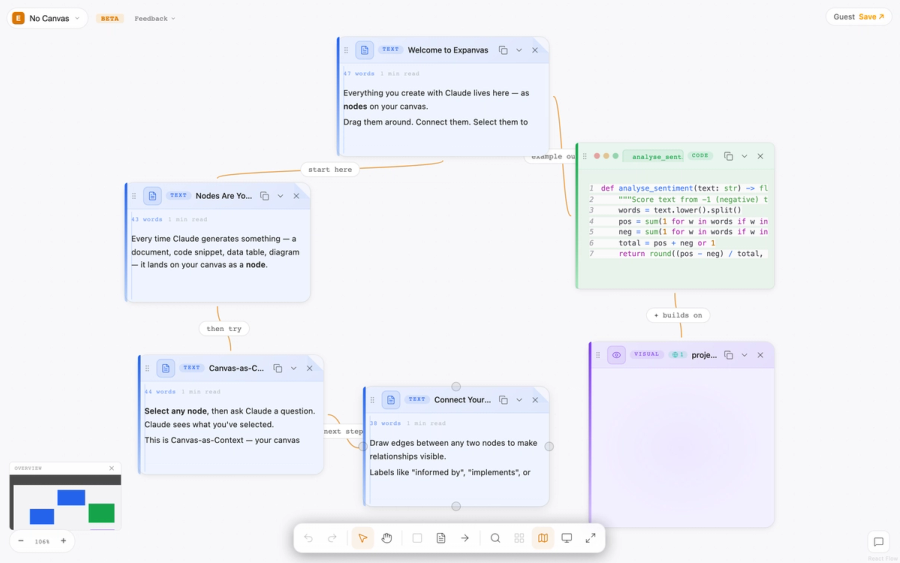This screenshot has height=563, width=900.
Task: Click the 106% zoom level value
Action: click(42, 541)
